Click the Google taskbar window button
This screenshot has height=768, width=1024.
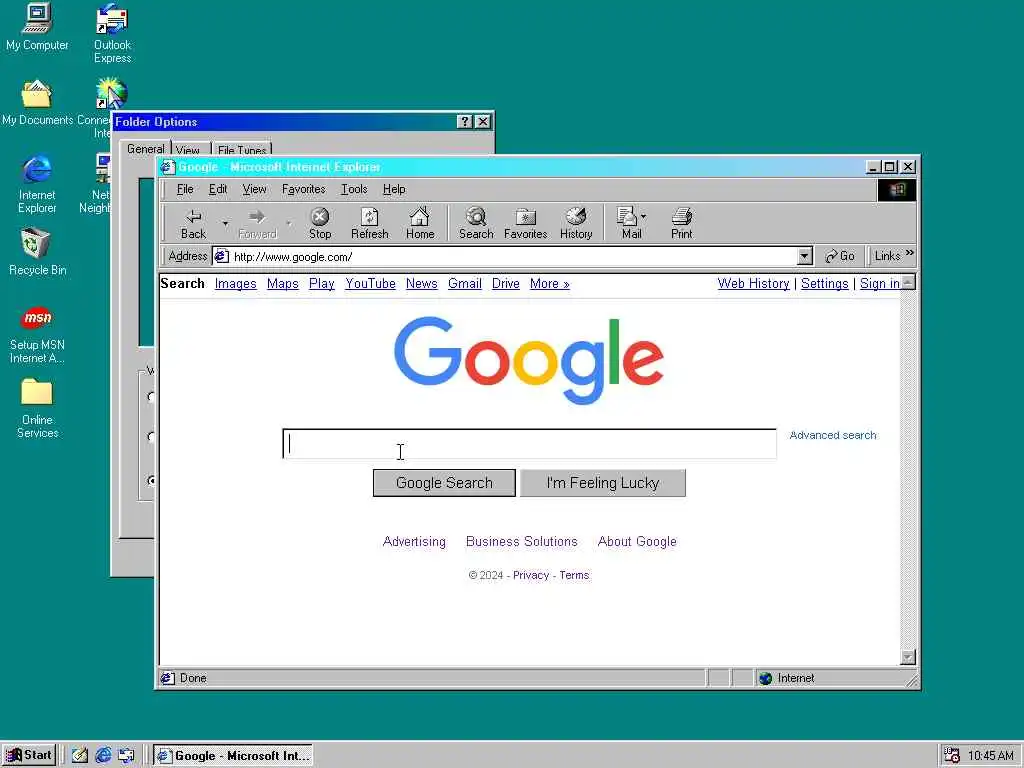click(x=233, y=756)
